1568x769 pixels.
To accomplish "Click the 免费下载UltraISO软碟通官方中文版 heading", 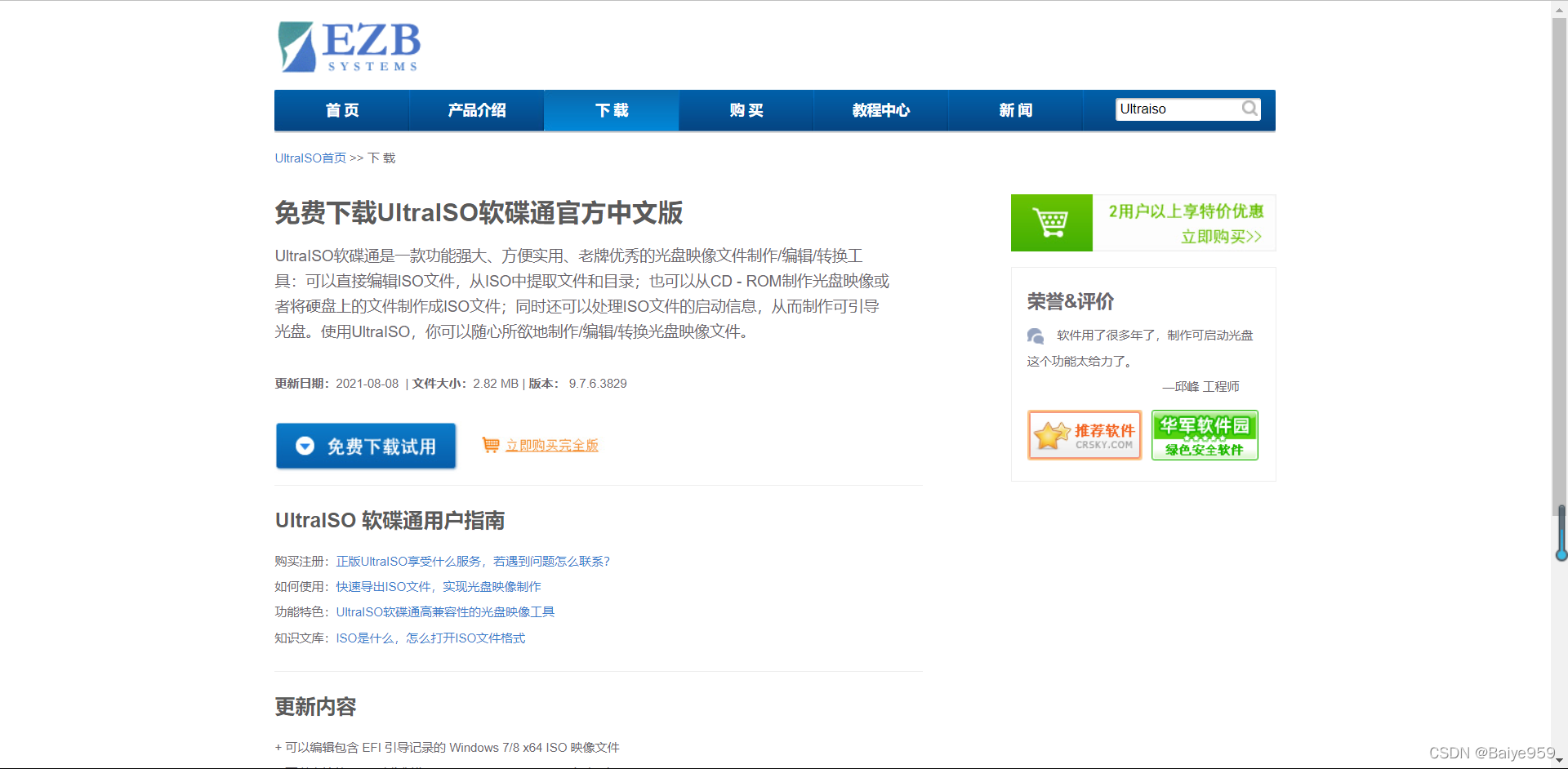I will pyautogui.click(x=479, y=213).
